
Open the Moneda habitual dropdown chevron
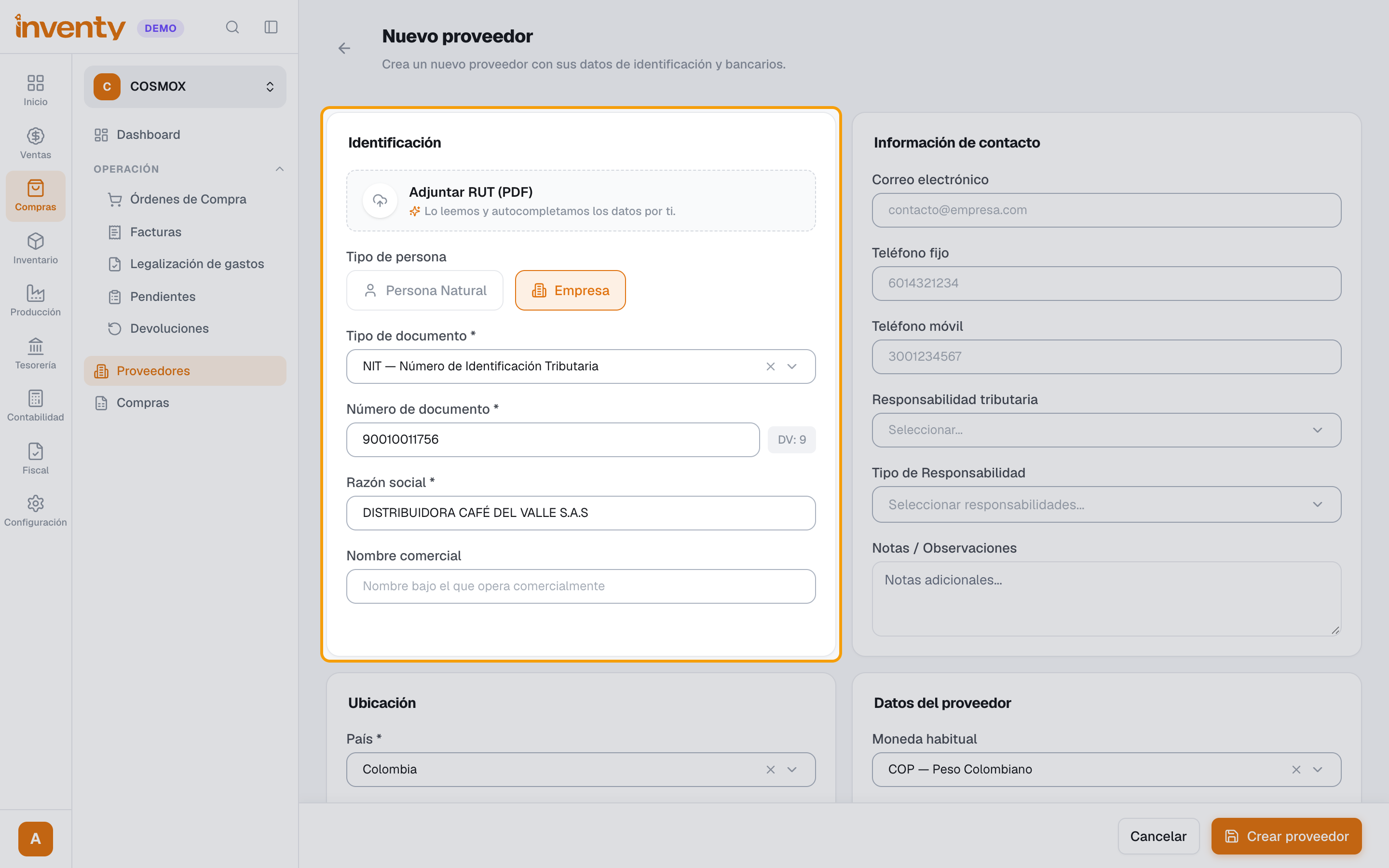tap(1317, 769)
